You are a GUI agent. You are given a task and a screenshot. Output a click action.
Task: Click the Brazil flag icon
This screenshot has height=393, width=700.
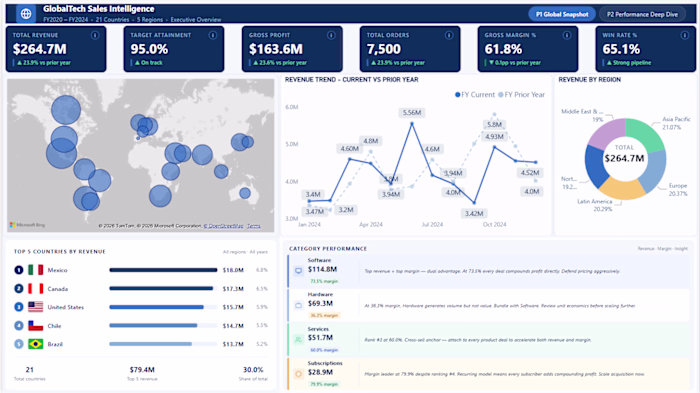[x=36, y=344]
